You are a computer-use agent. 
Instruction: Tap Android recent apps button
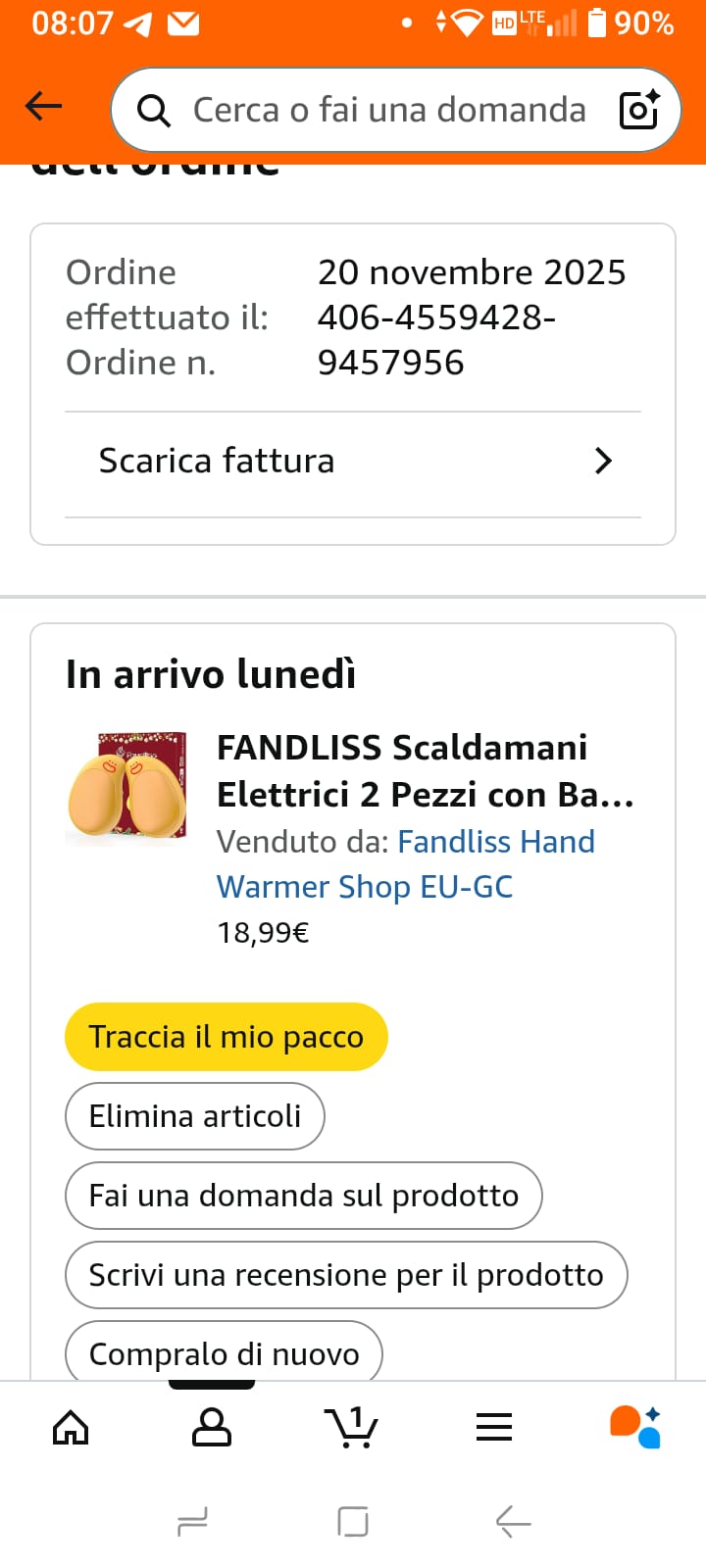pos(192,1522)
